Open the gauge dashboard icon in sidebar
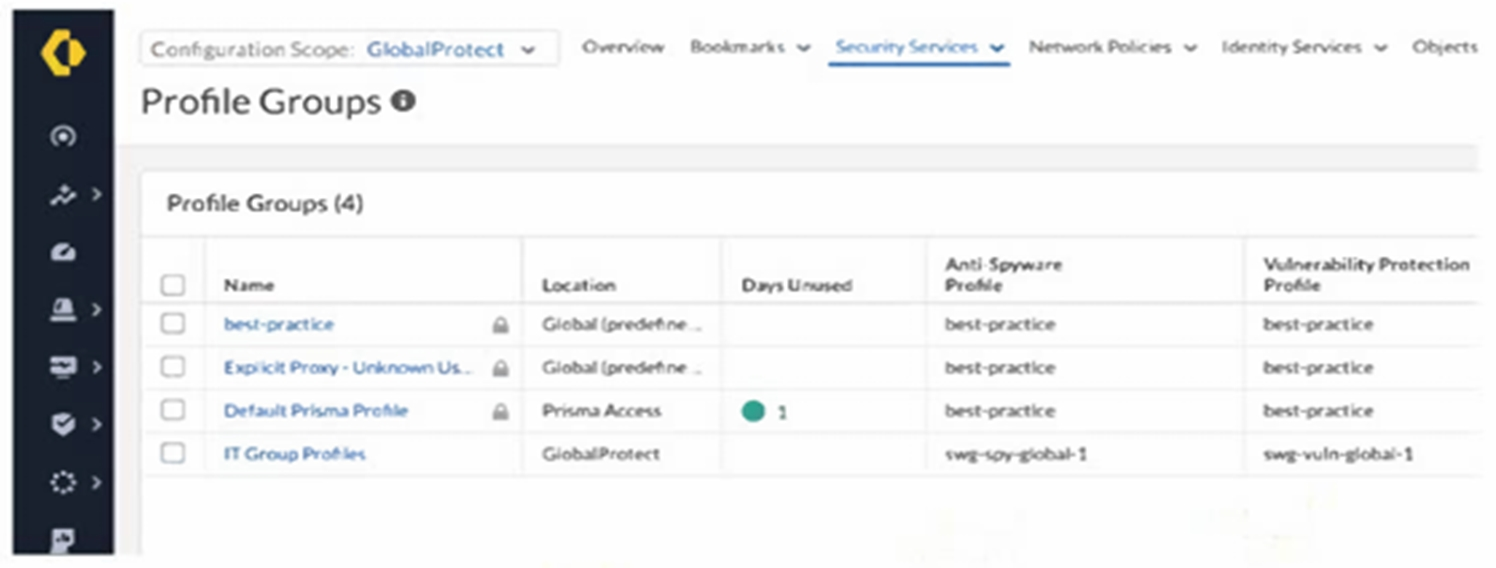This screenshot has height=568, width=1496. [x=63, y=252]
